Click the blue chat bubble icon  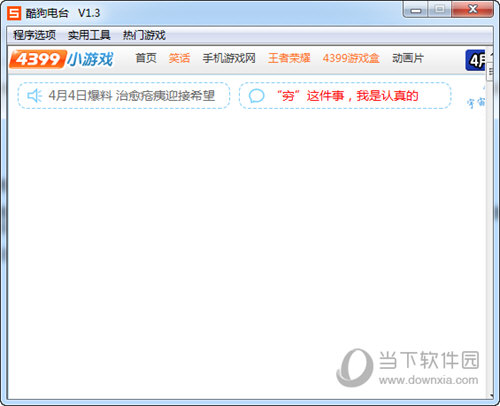256,96
